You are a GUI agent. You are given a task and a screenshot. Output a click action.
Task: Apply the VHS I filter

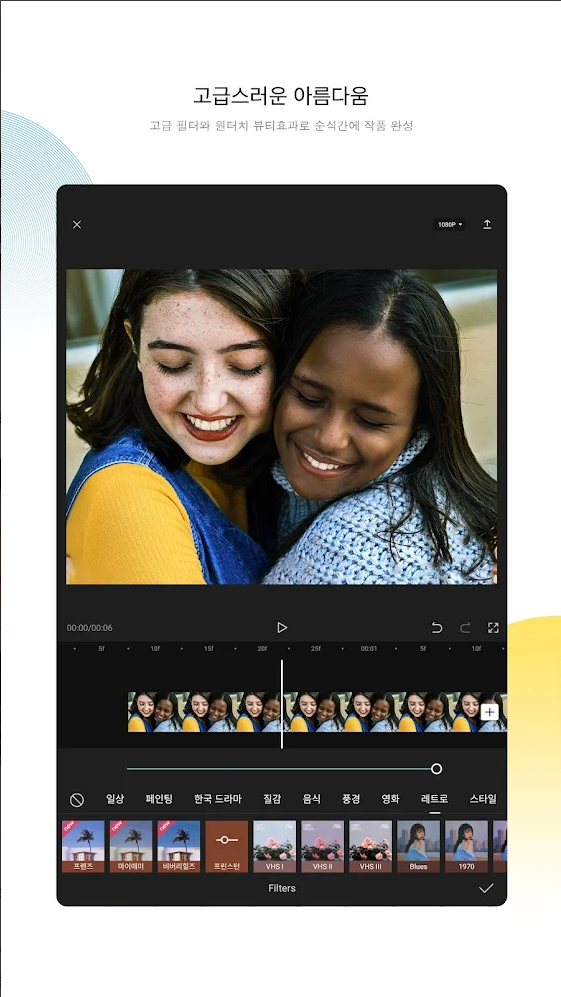(275, 846)
